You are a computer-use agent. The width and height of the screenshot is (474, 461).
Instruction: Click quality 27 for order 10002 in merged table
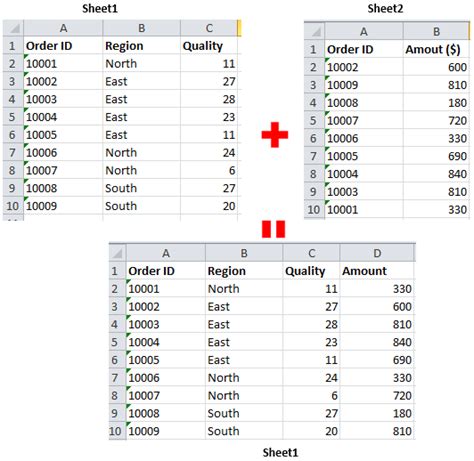point(311,306)
